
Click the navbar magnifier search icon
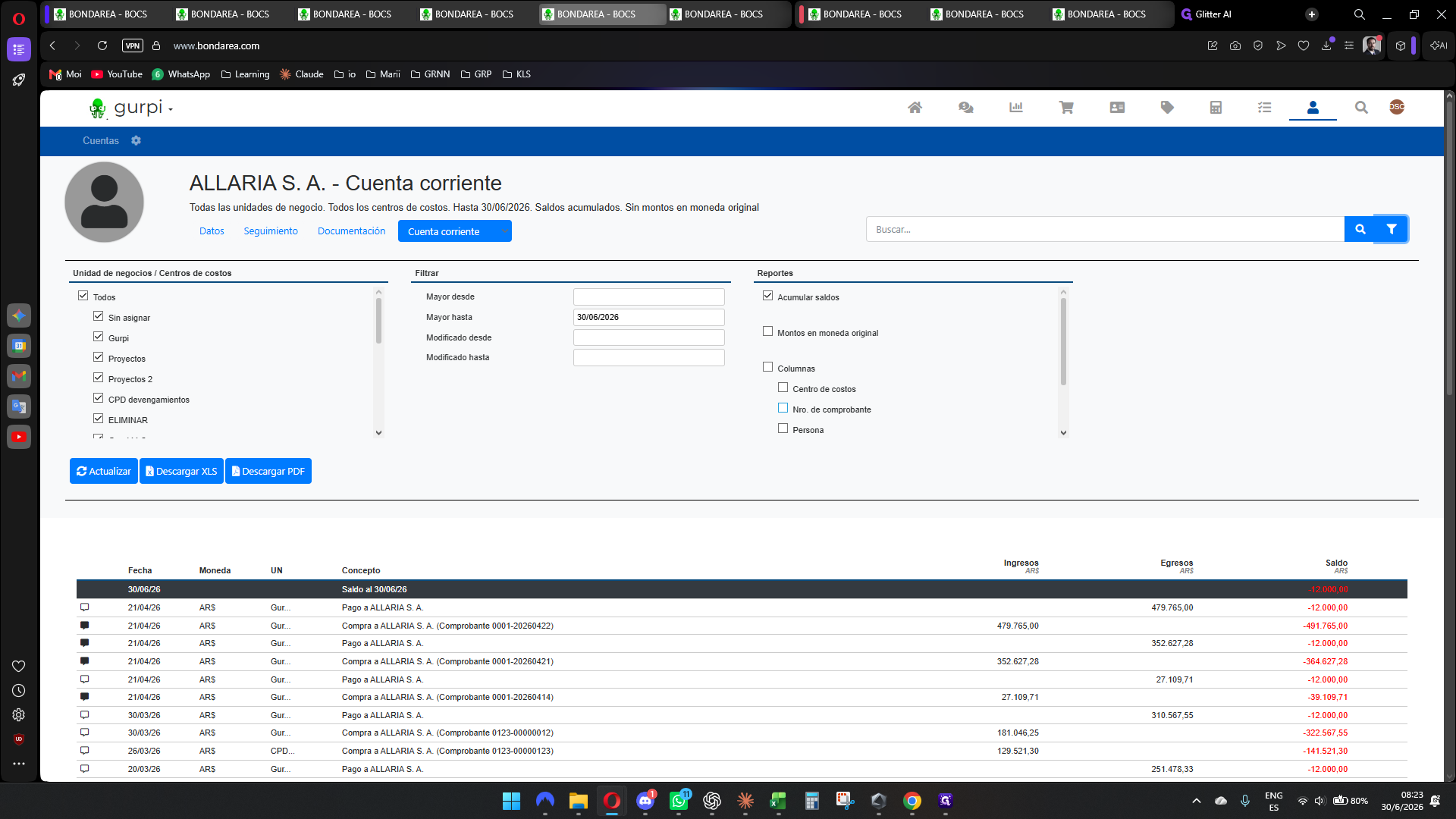1361,108
